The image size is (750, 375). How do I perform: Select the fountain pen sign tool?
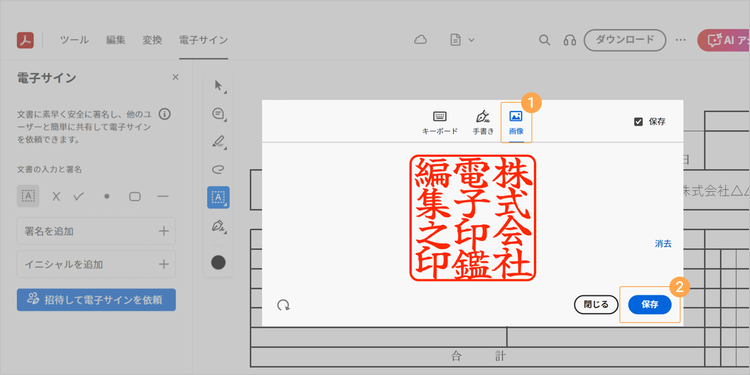coord(218,226)
